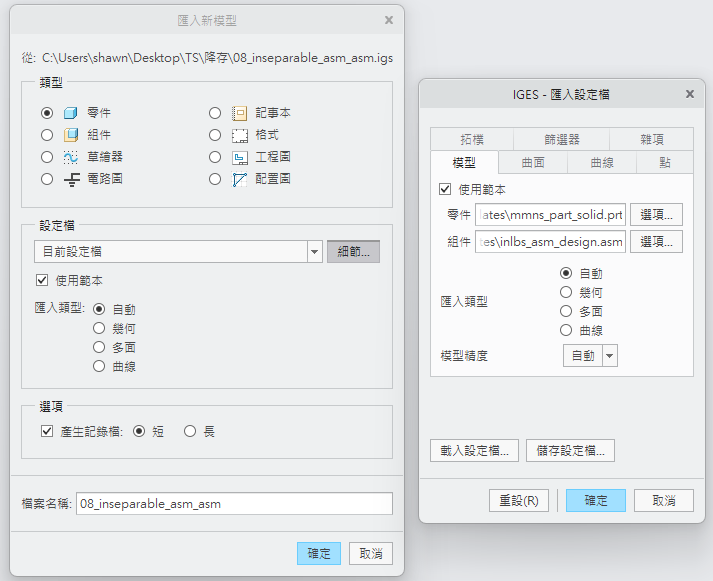Click the 細節... button

(353, 252)
